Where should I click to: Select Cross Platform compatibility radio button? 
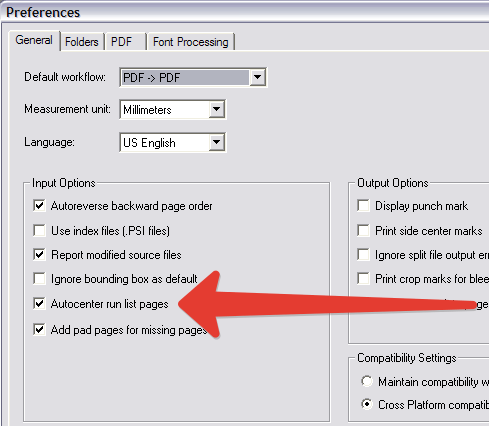[367, 404]
